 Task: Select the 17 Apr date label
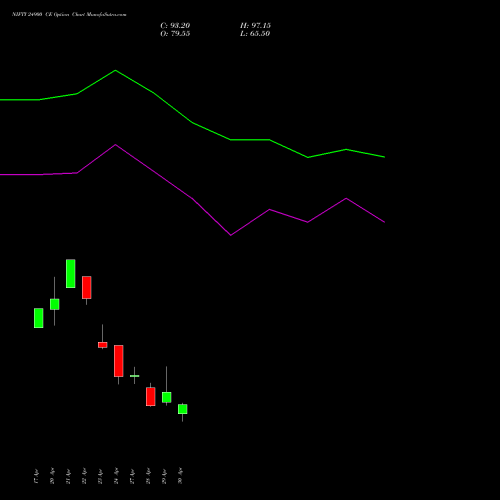(36, 476)
